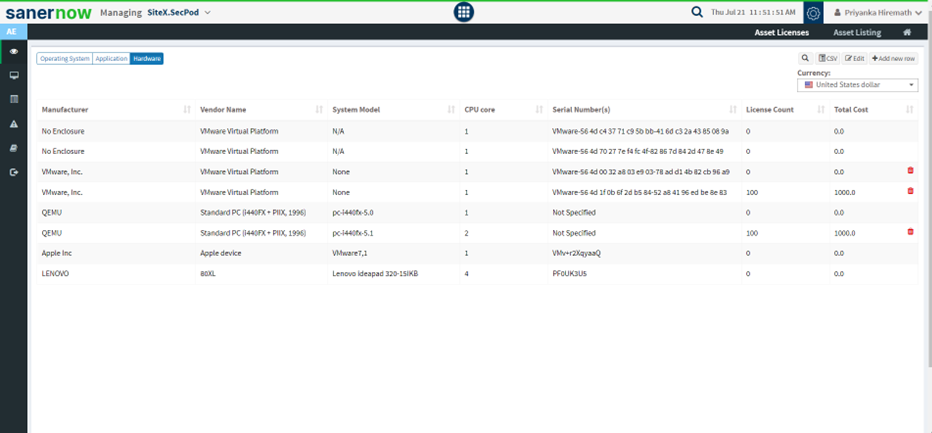Delete the QEMU pc-i440fx-5.1 row
932x433 pixels.
[x=910, y=231]
